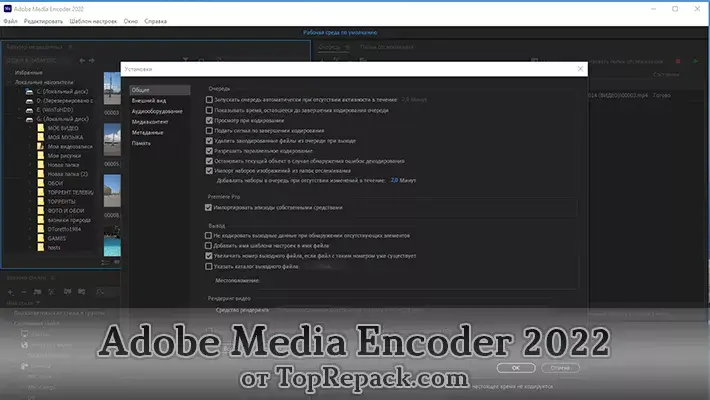The height and width of the screenshot is (400, 710).
Task: Switch to the Папки отслеживания tab
Action: tap(387, 47)
